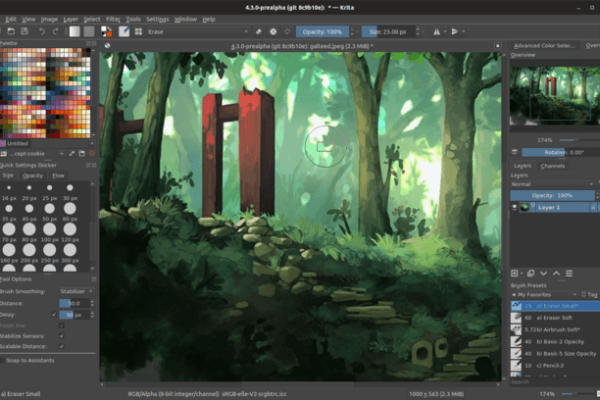
Task: Disable Scalable Distance checkbox
Action: click(x=61, y=346)
